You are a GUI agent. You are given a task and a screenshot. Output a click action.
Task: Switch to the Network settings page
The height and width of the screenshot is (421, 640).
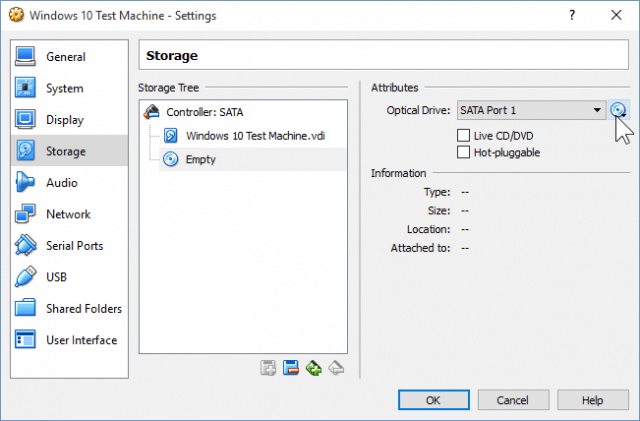click(x=69, y=214)
